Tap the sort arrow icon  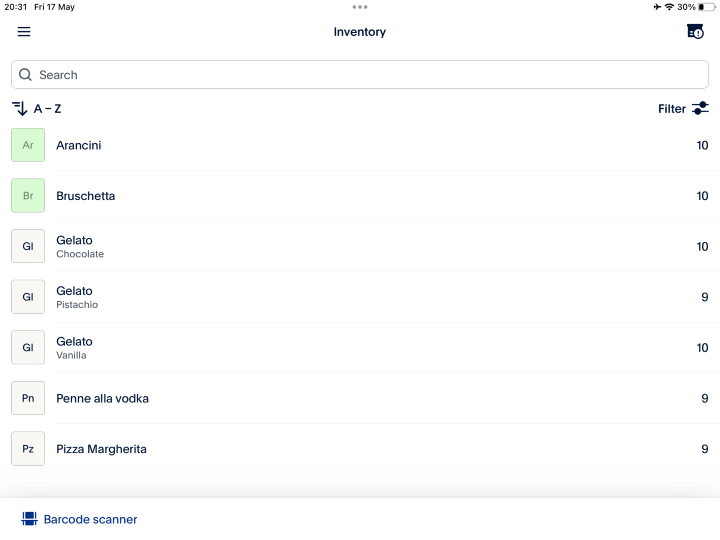pos(19,108)
